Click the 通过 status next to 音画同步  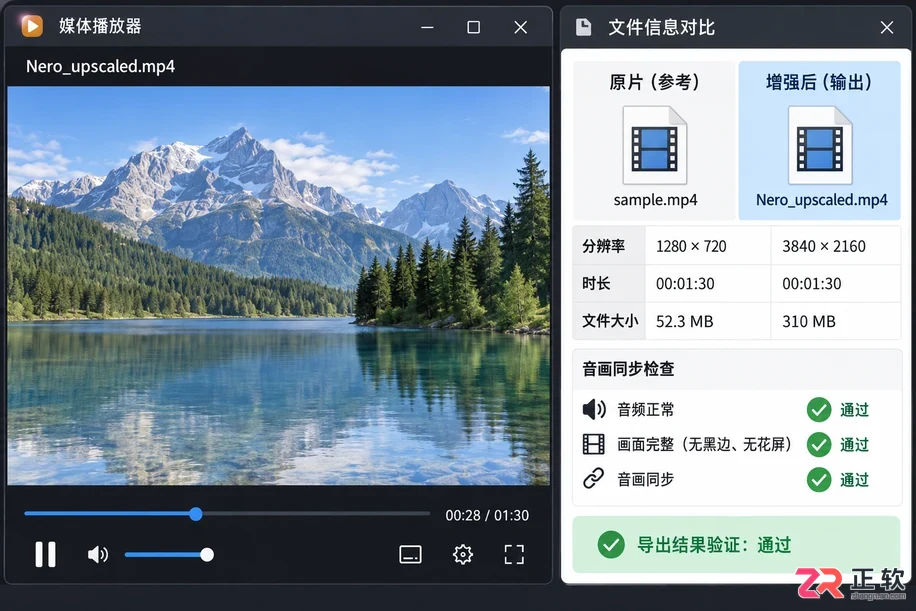click(x=855, y=480)
